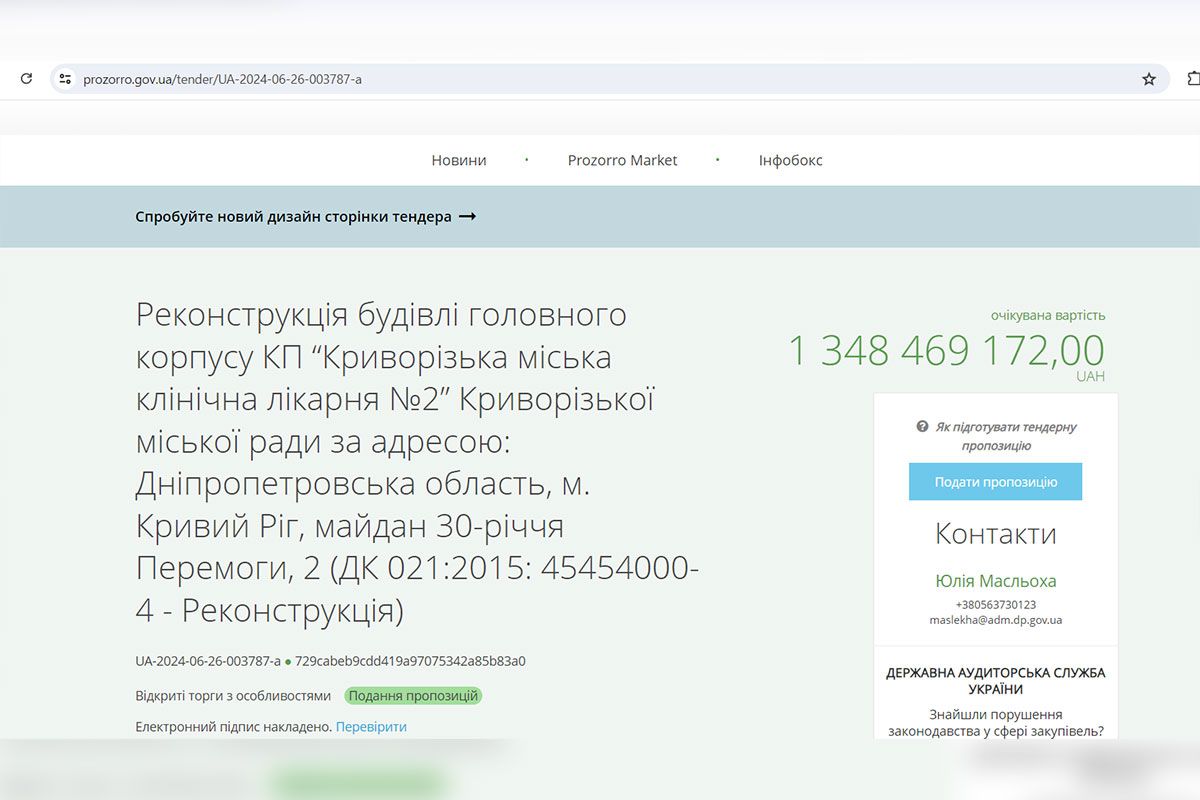The width and height of the screenshot is (1200, 800).
Task: Click the arrow icon in the new design banner
Action: [469, 216]
